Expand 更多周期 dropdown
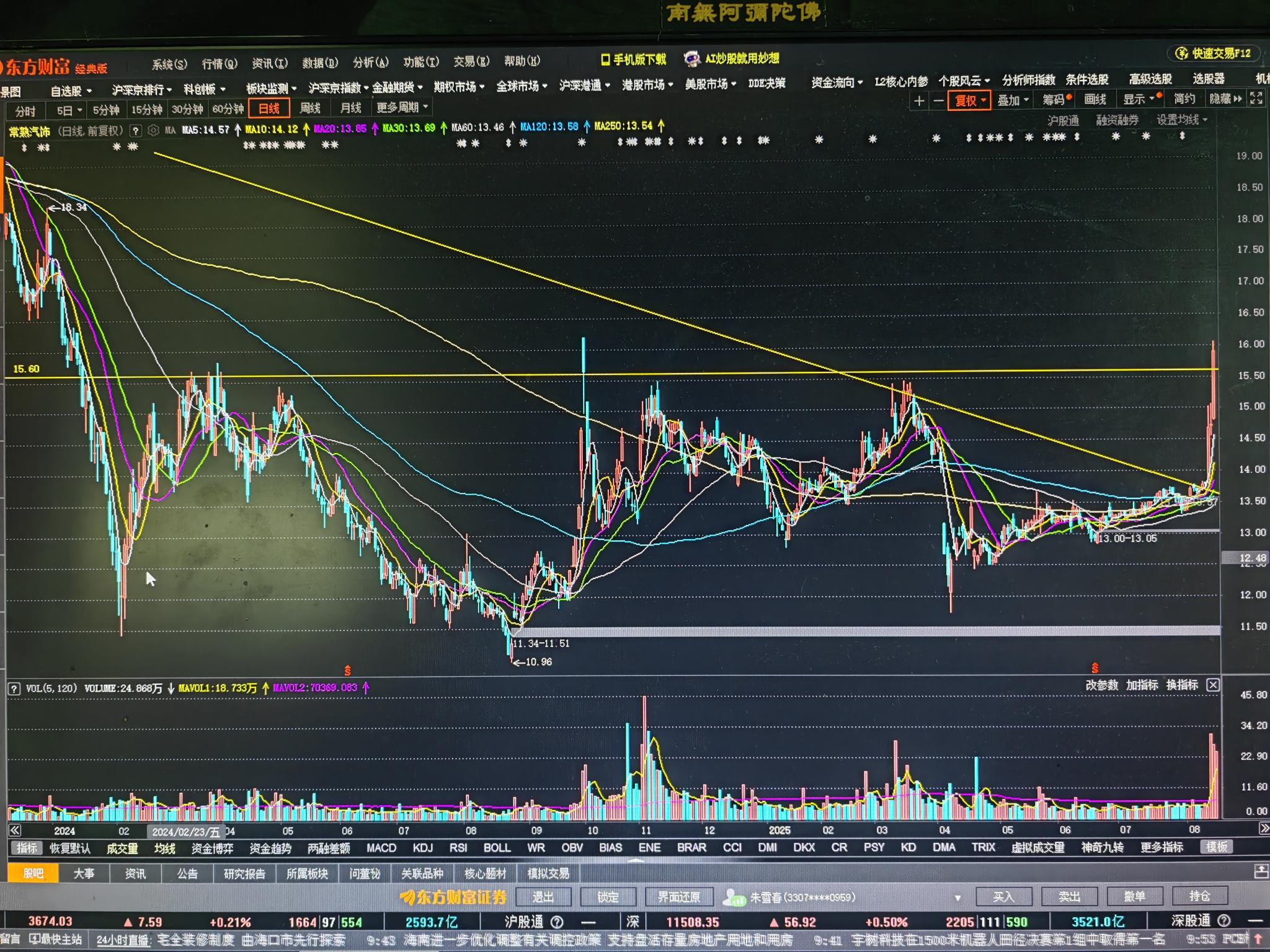Viewport: 1270px width, 952px height. 402,107
